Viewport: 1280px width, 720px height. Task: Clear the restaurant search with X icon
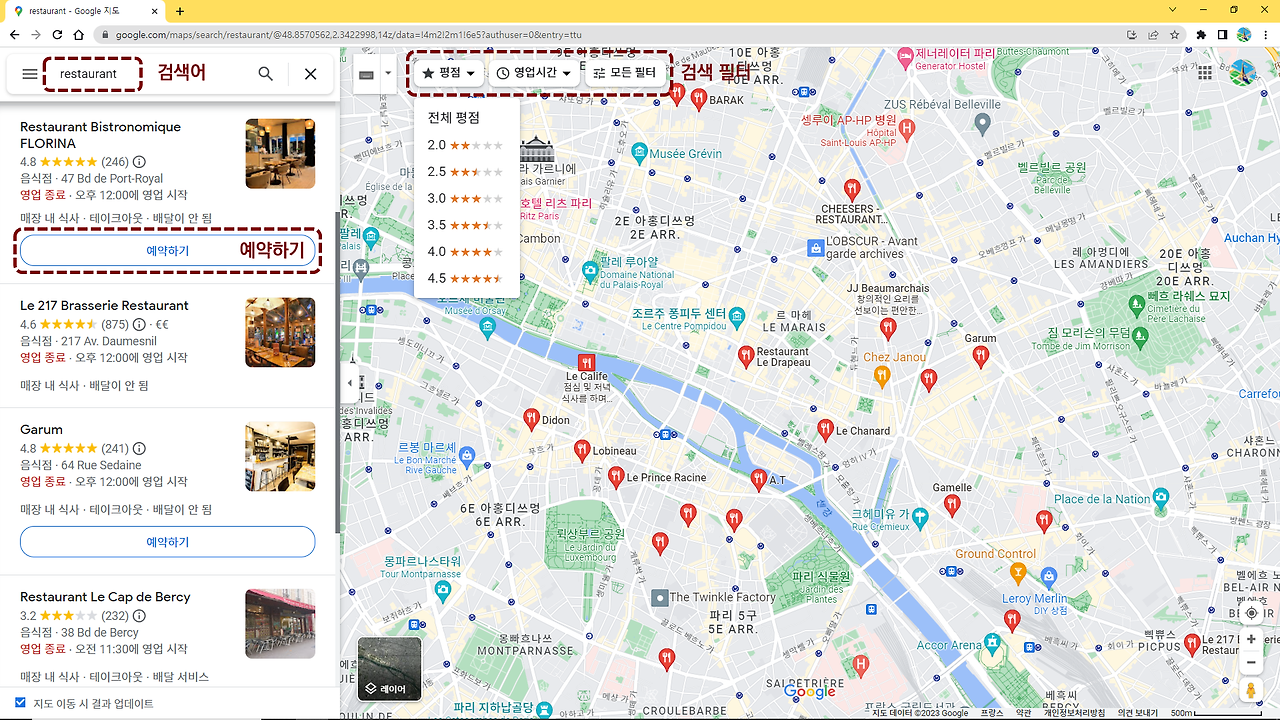[x=311, y=74]
